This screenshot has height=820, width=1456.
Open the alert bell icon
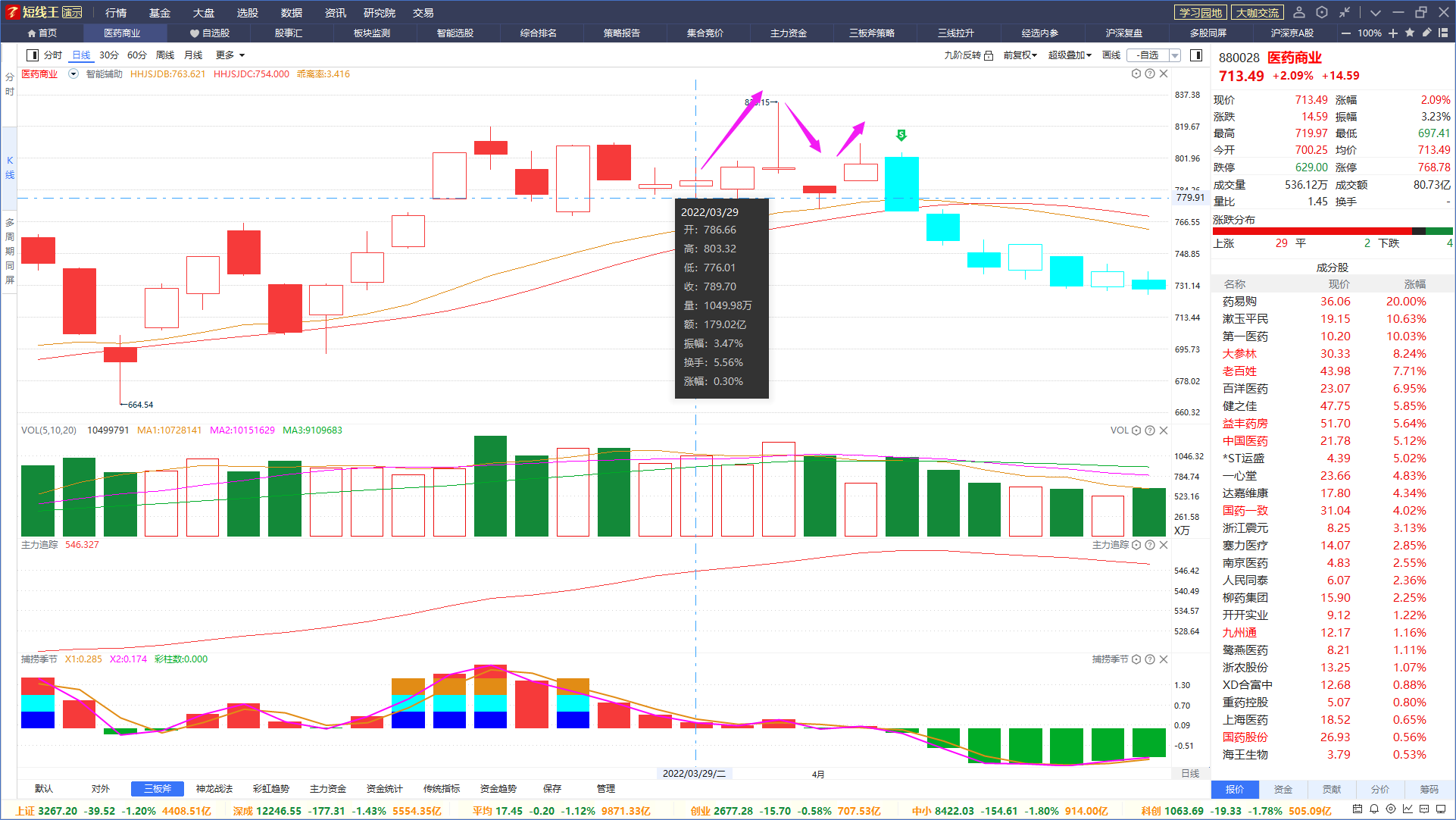[x=1374, y=809]
